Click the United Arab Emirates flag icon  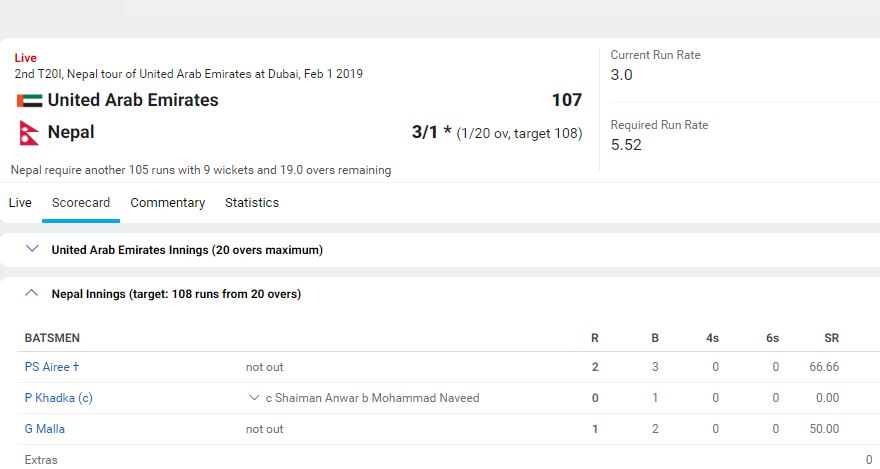point(29,100)
